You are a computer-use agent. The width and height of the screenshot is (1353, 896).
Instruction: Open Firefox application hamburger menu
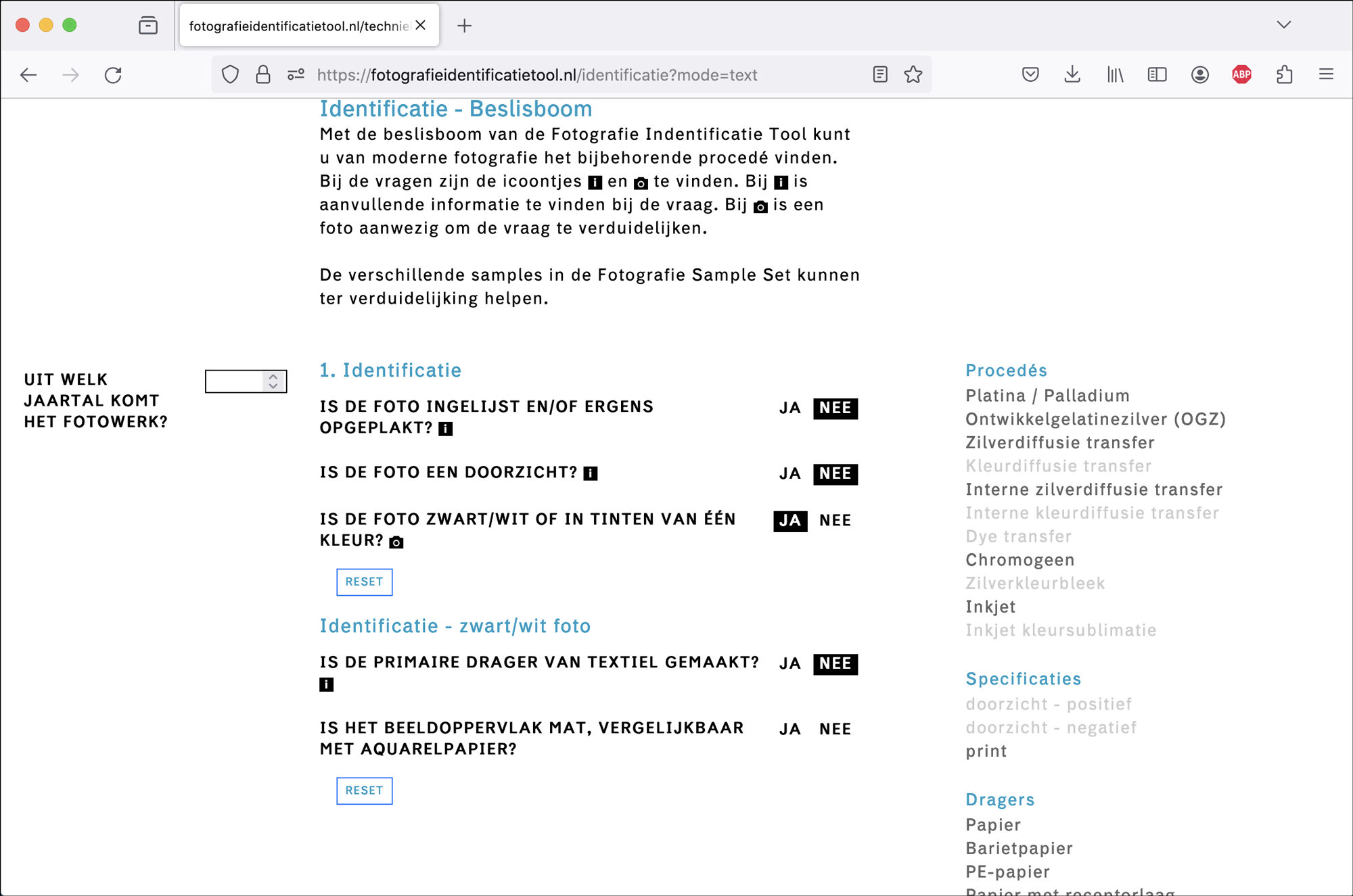coord(1326,75)
